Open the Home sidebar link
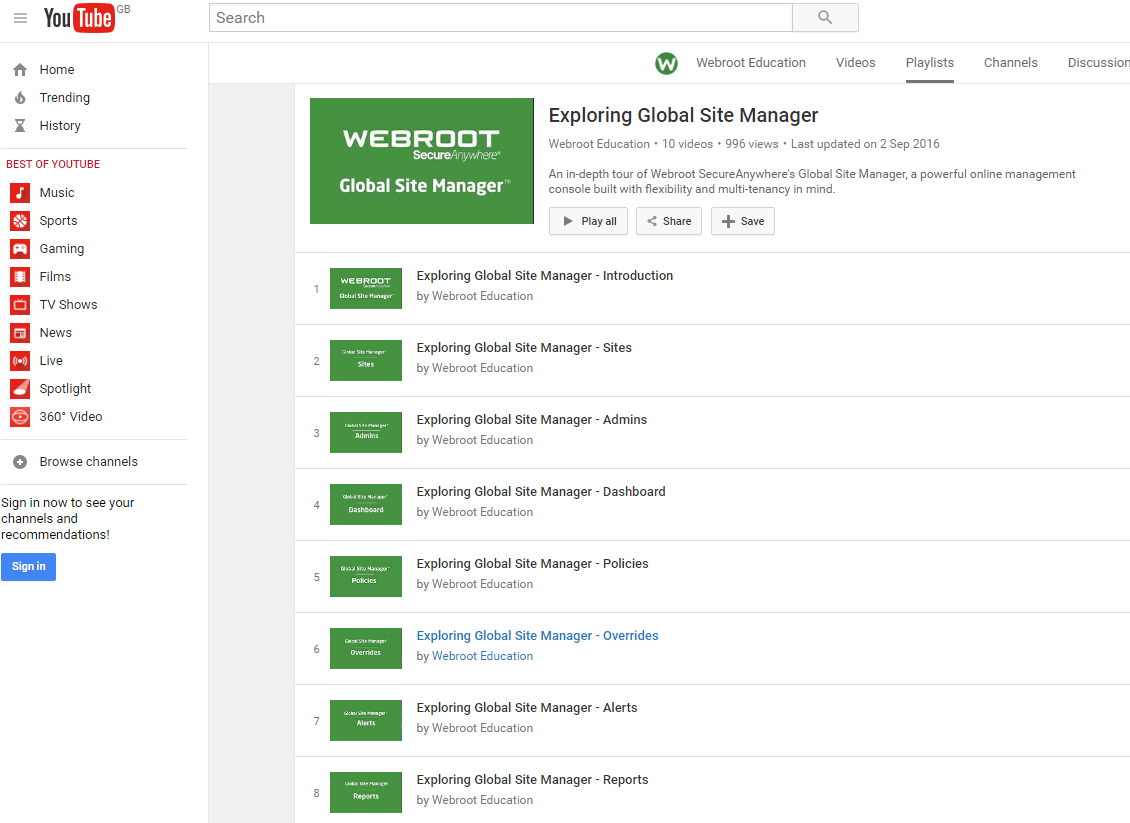This screenshot has width=1130, height=823. 57,70
